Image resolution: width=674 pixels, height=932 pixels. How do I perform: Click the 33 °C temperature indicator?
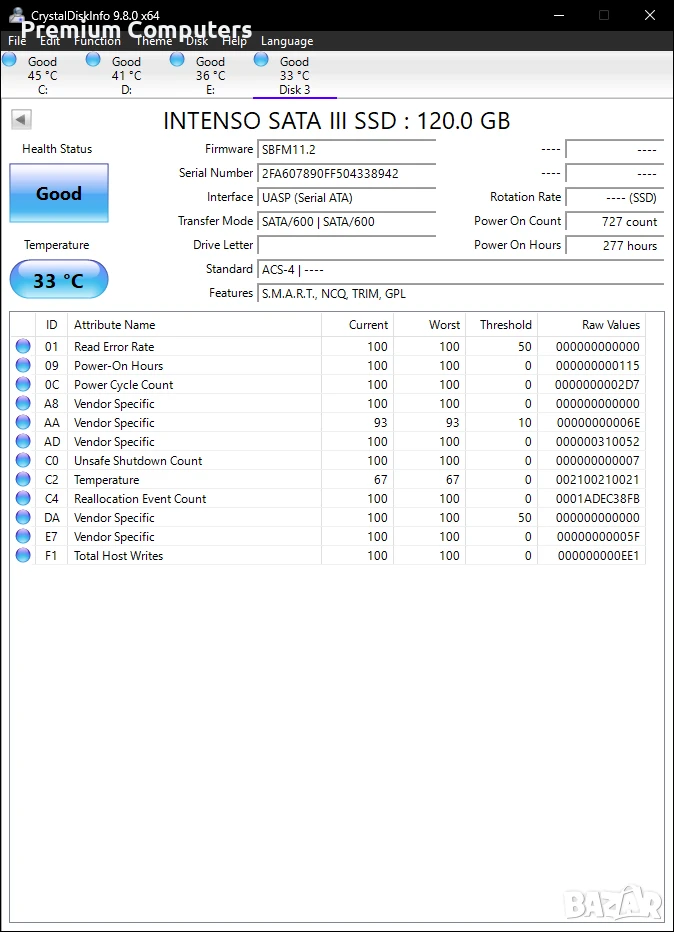[59, 280]
